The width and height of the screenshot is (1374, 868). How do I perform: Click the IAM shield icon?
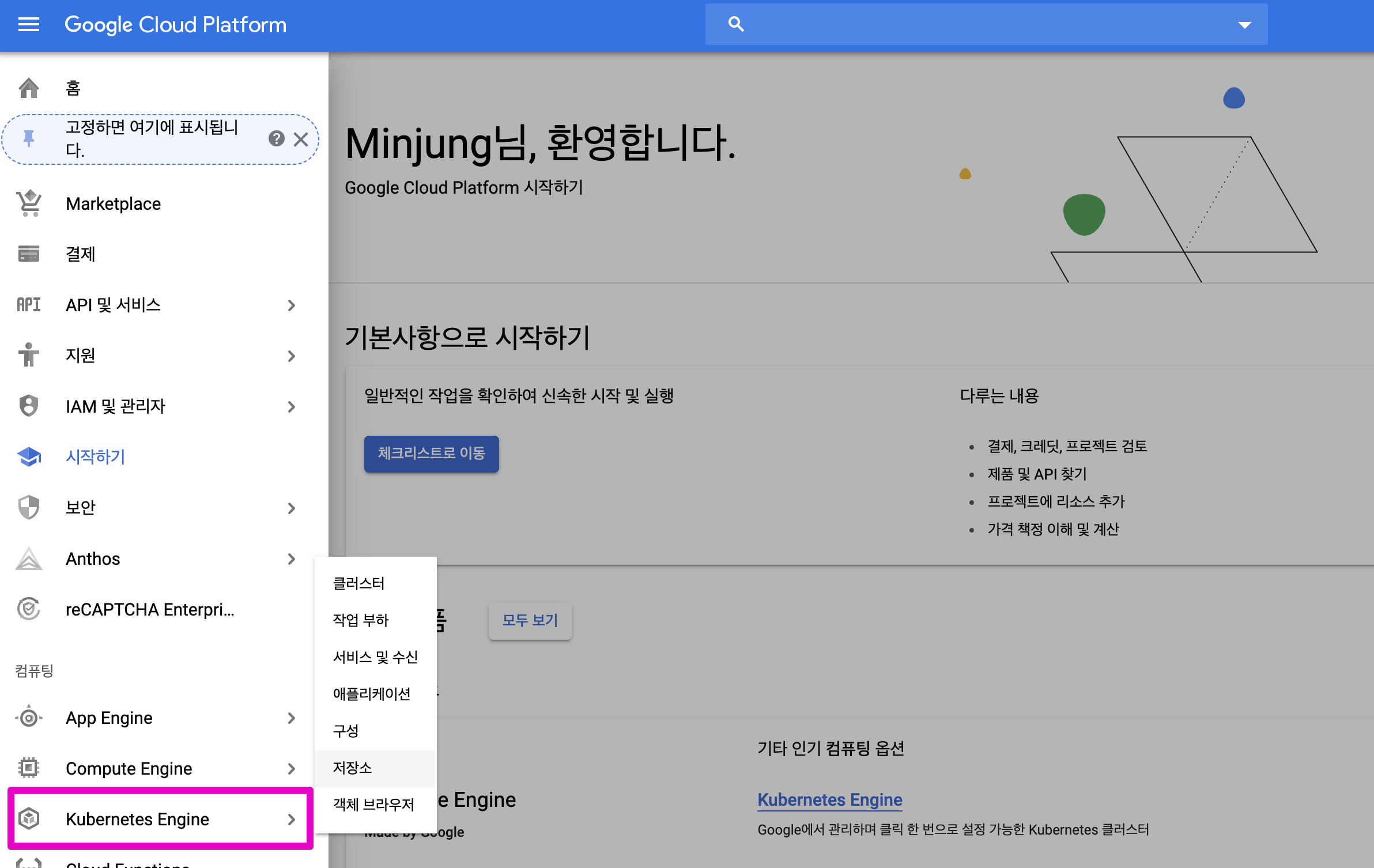[29, 406]
